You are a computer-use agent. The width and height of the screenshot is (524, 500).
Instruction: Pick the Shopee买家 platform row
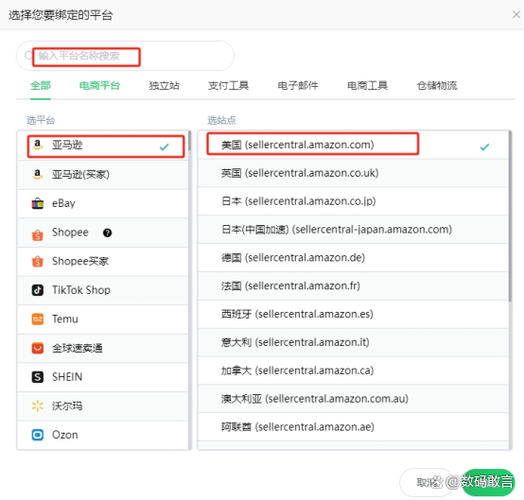tap(103, 261)
